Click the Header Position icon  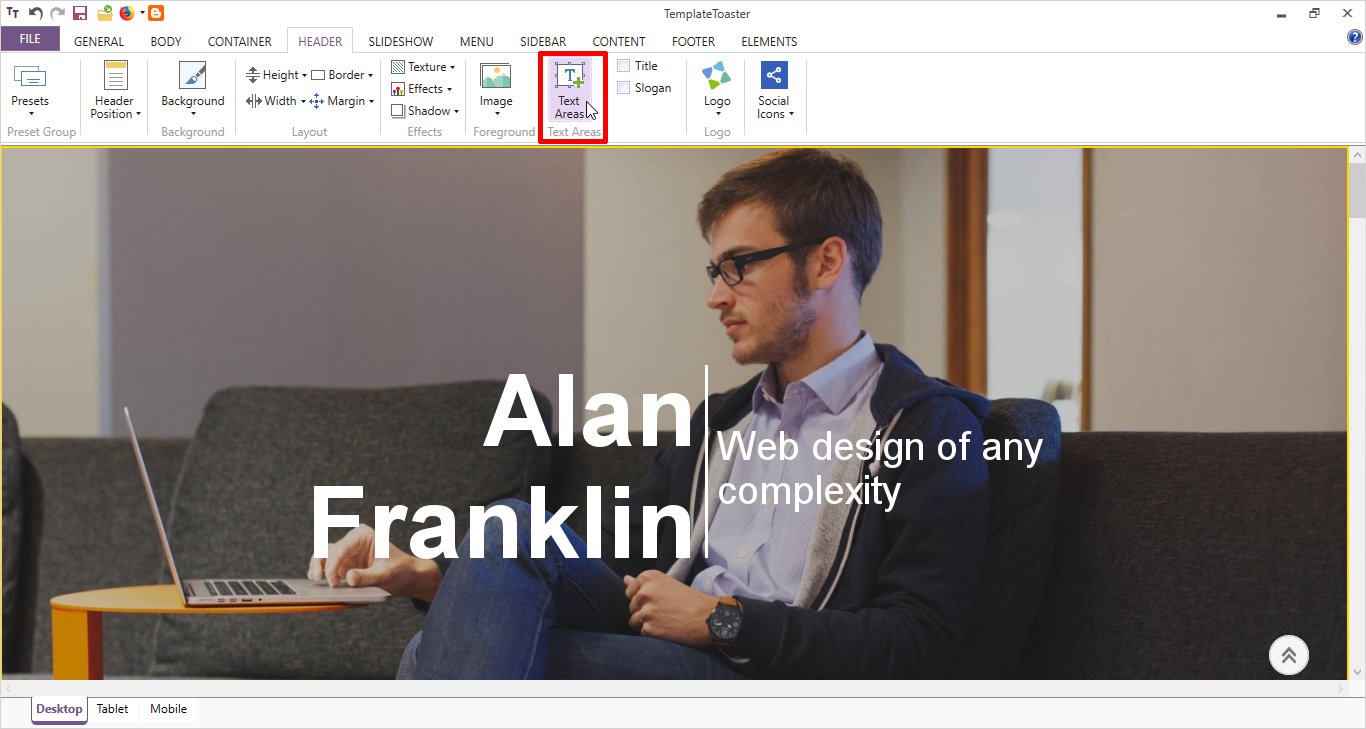(116, 77)
